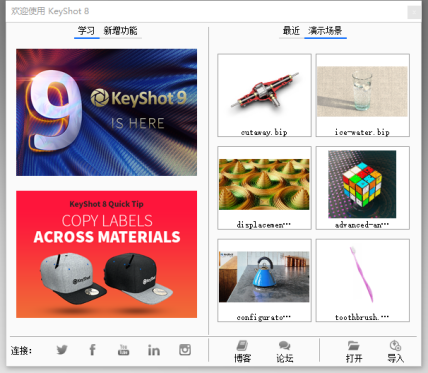428x373 pixels.
Task: Click the 导入 import icon
Action: 395,352
